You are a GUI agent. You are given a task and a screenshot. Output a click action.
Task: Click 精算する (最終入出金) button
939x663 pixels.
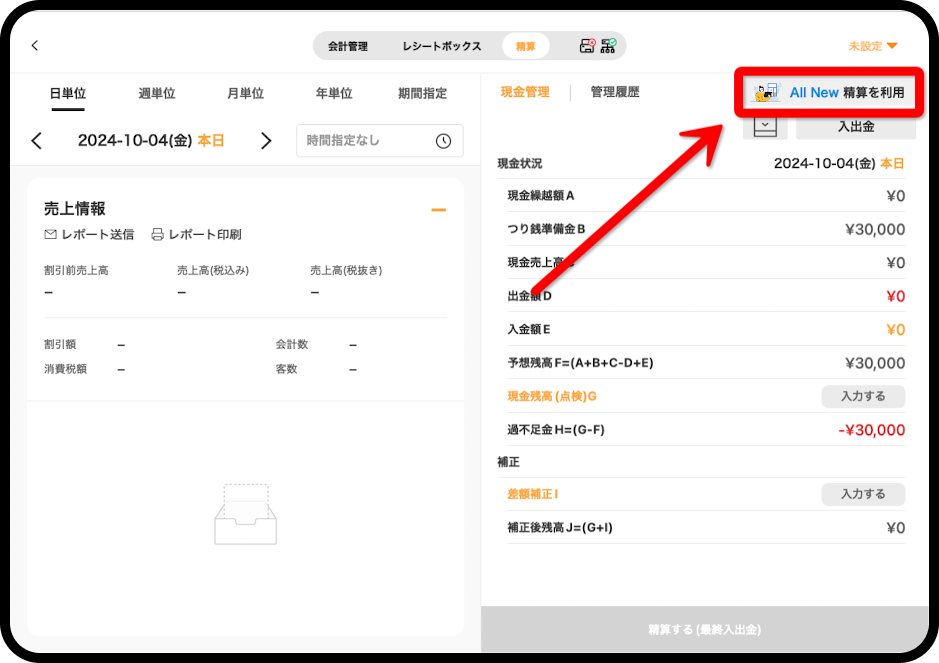coord(705,629)
